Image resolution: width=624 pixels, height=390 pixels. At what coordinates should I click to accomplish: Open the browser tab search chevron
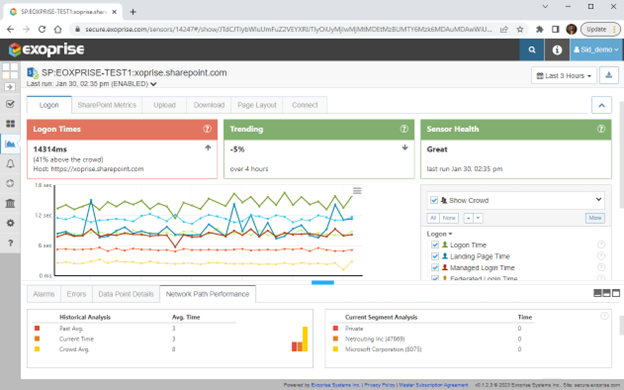click(545, 6)
